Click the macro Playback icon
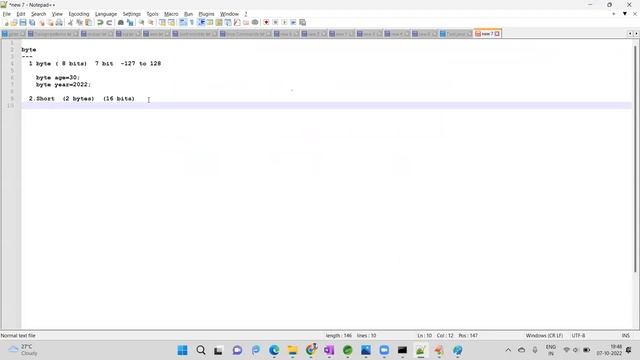The height and width of the screenshot is (360, 640). tap(284, 22)
